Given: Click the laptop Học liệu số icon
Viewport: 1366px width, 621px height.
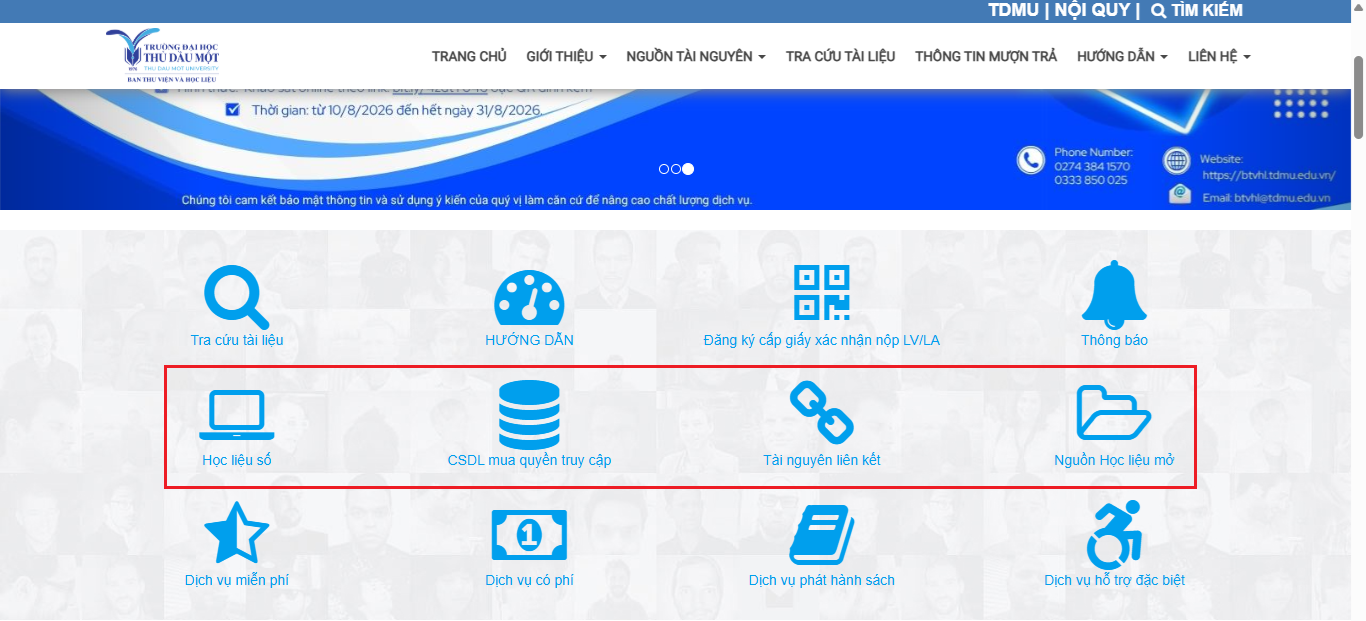Looking at the screenshot, I should pos(237,415).
